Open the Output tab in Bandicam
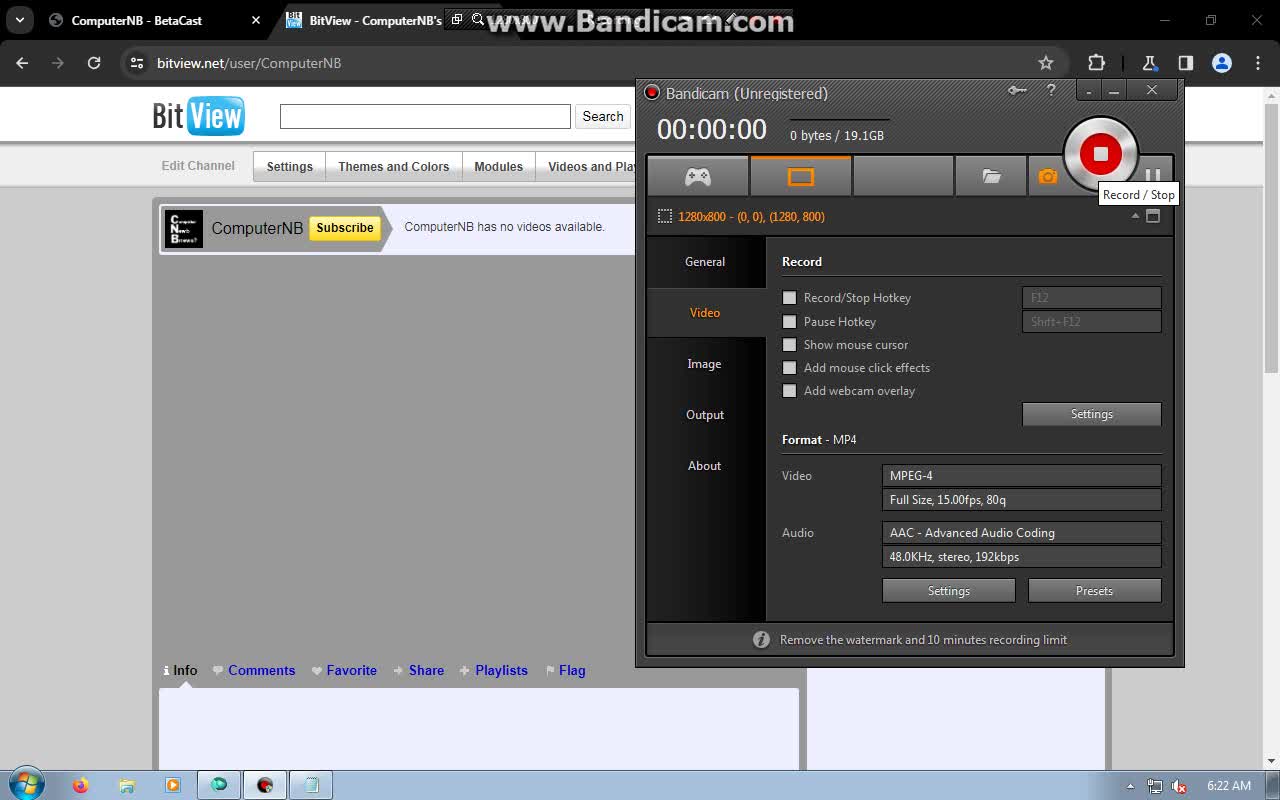This screenshot has height=800, width=1280. pyautogui.click(x=705, y=415)
